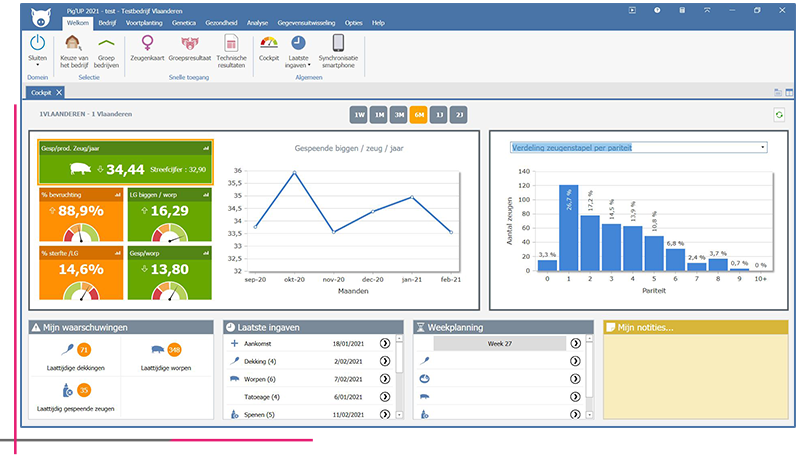Select the 2J time range
Viewport: 800px width, 471px height.
tap(458, 115)
